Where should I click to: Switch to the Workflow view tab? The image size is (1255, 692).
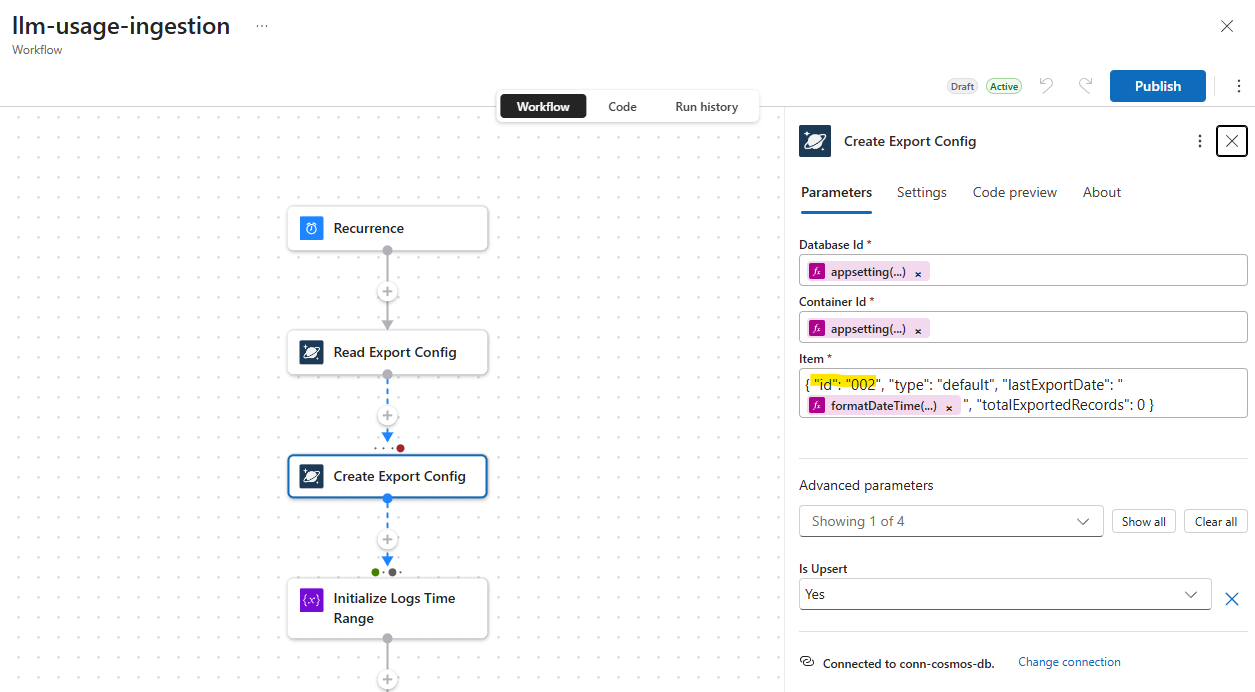pos(543,106)
